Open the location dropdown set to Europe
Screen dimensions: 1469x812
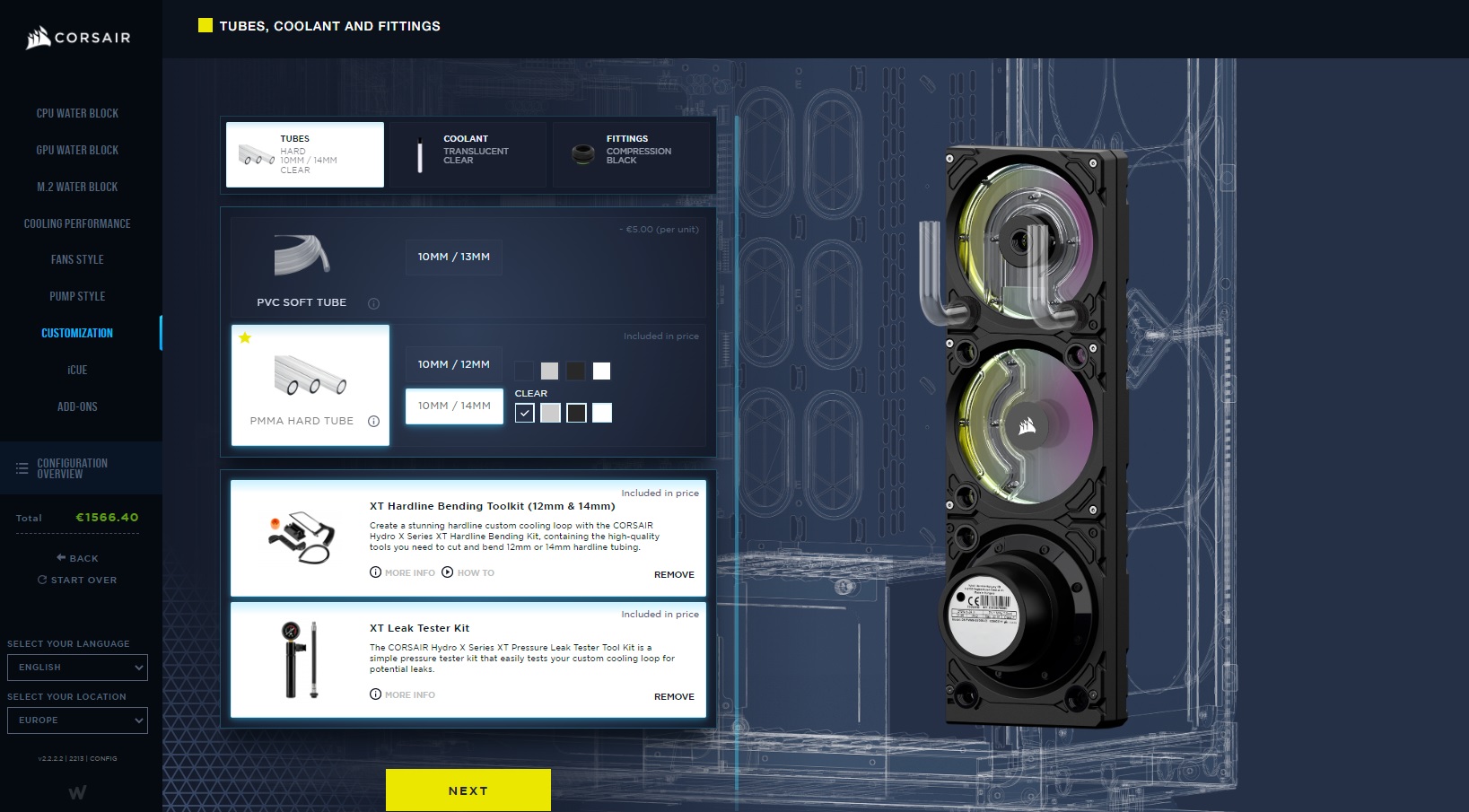click(77, 720)
